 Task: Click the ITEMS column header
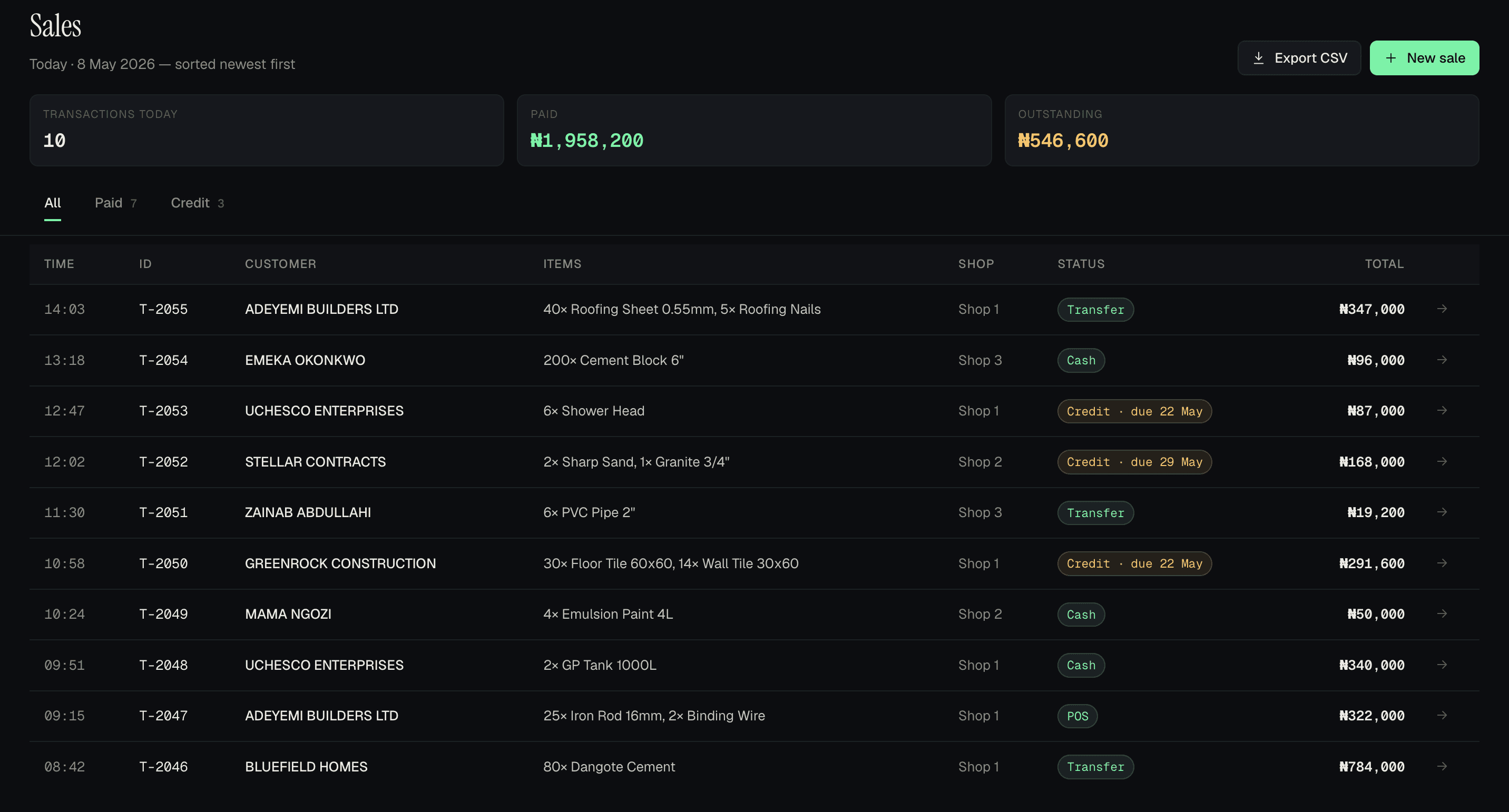click(562, 264)
